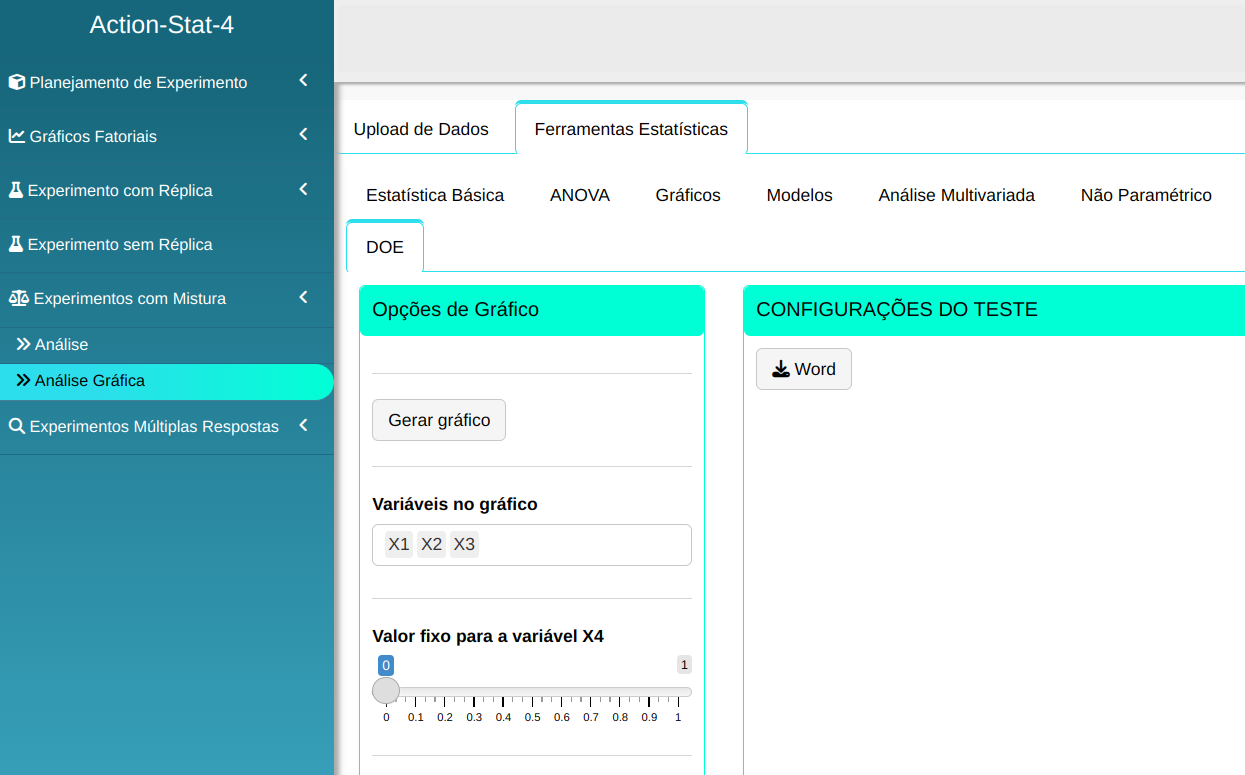The image size is (1245, 775).
Task: Open the ANOVA tab
Action: (x=579, y=195)
